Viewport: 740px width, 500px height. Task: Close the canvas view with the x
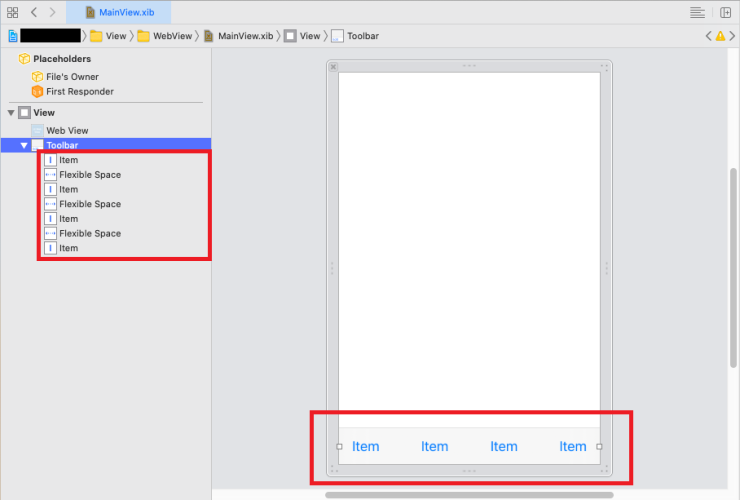pyautogui.click(x=333, y=67)
